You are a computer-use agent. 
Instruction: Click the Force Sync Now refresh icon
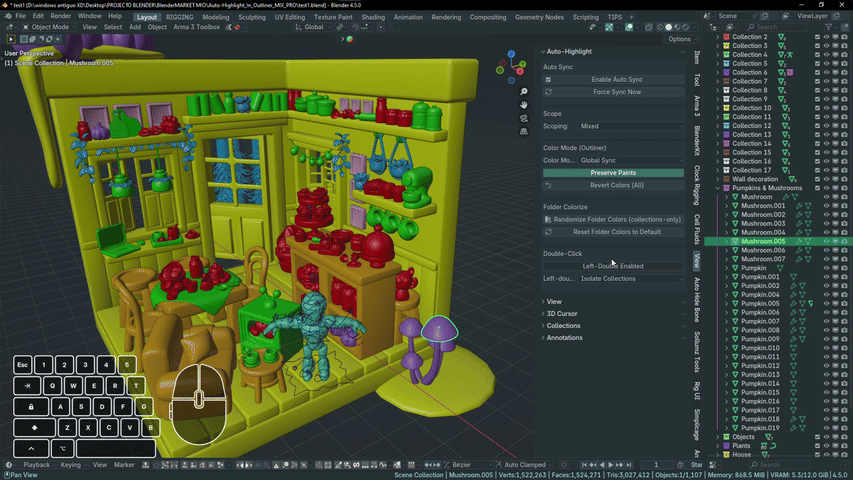pos(548,92)
